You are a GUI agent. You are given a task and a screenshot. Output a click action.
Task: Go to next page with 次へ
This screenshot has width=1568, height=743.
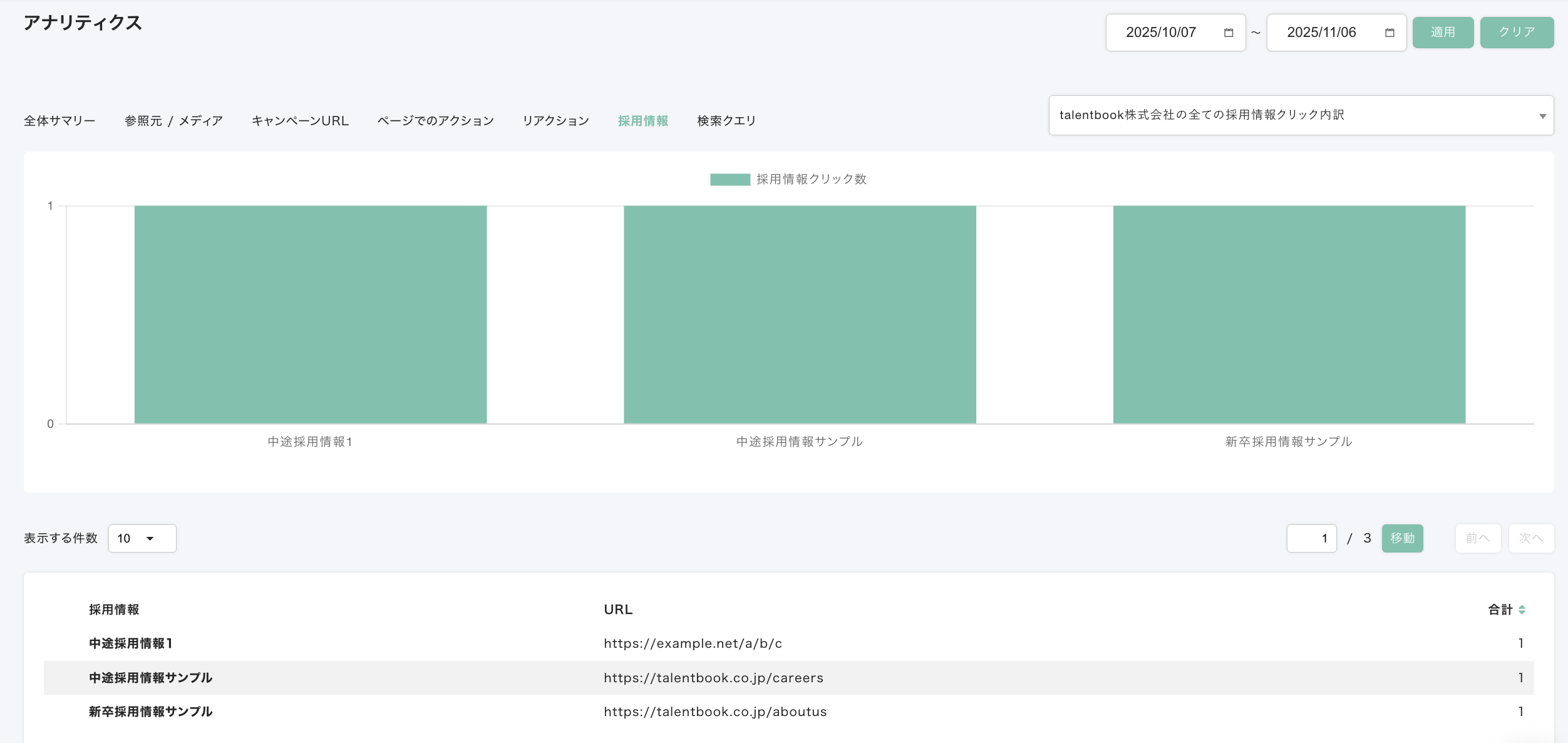point(1531,538)
